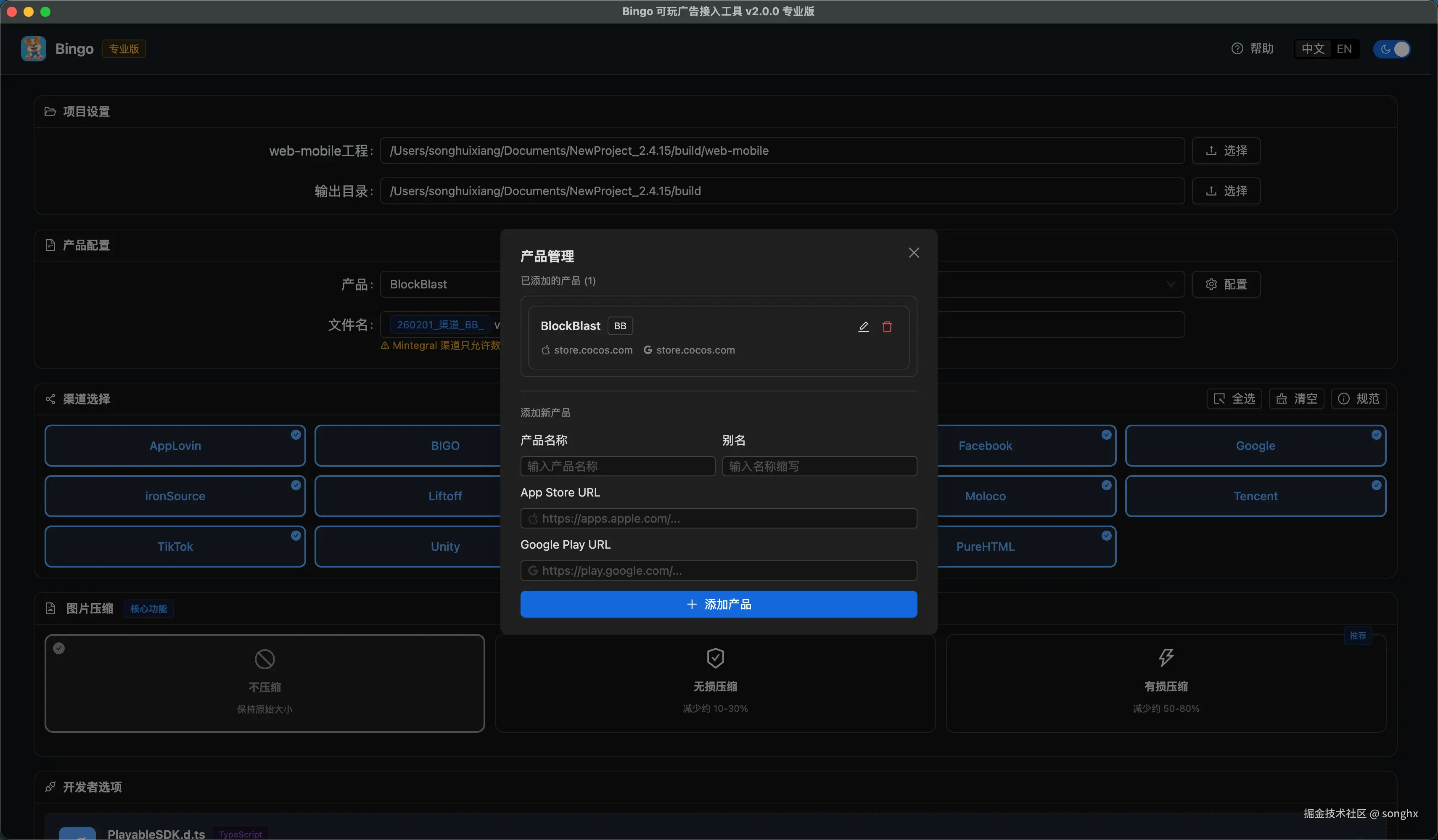The width and height of the screenshot is (1438, 840).
Task: Click the Google Play store.cocos.com link
Action: click(x=689, y=350)
